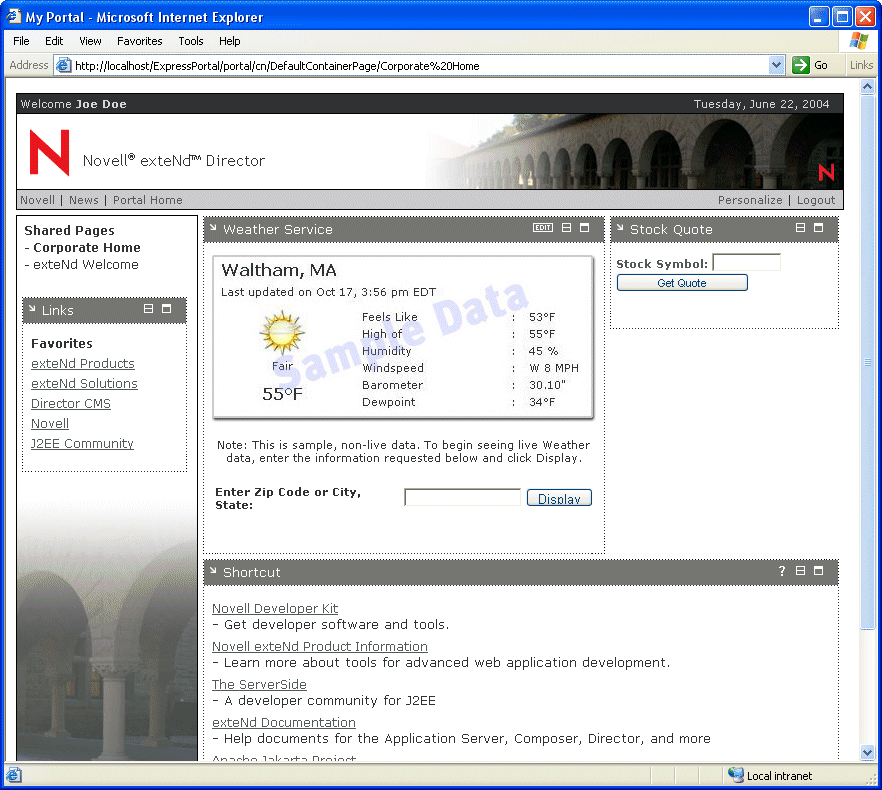Screen dimensions: 882x790
Task: Click the Shortcut title arrow icon
Action: 213,571
